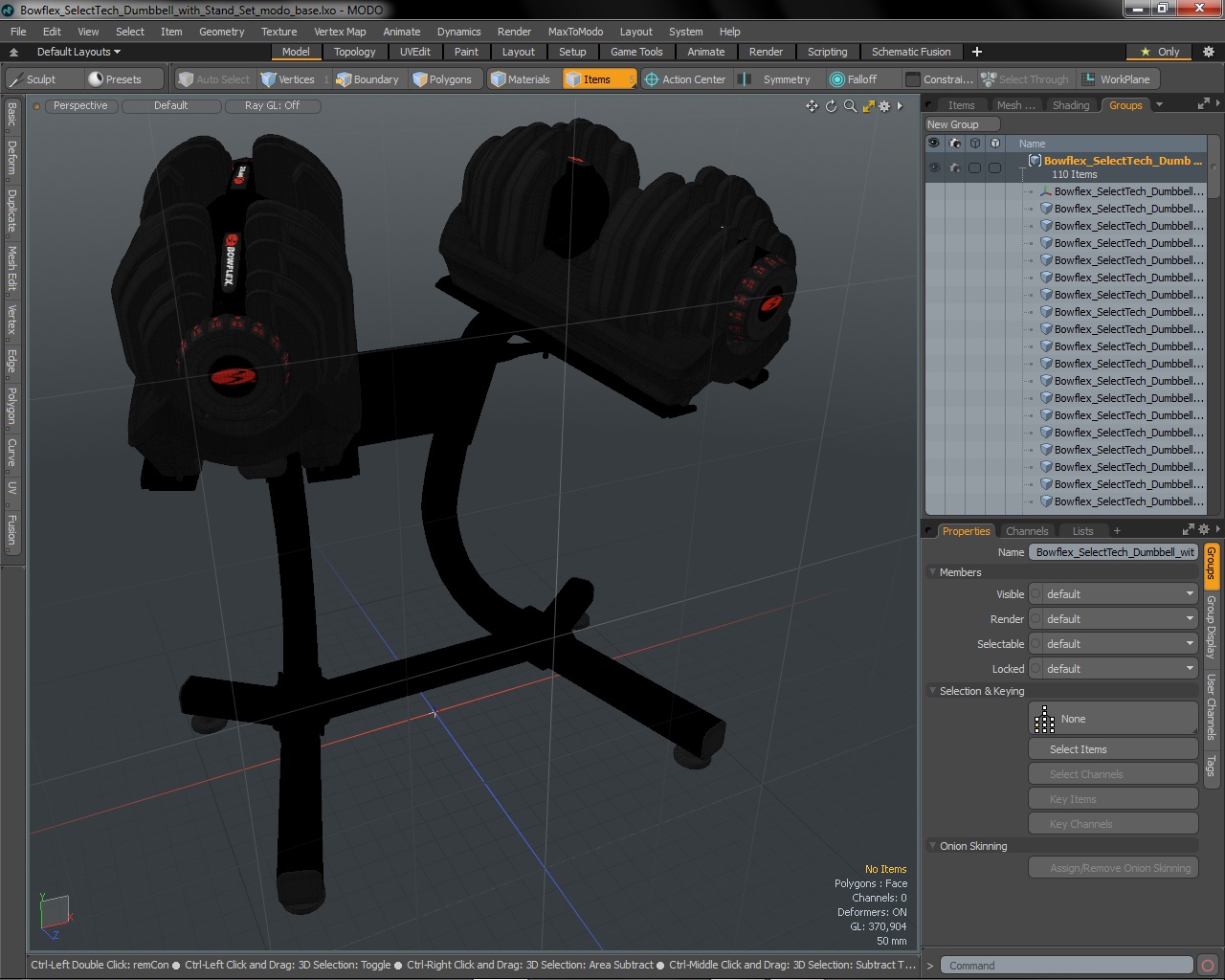The width and height of the screenshot is (1225, 980).
Task: Toggle Symmetry on the toolbar
Action: click(777, 79)
